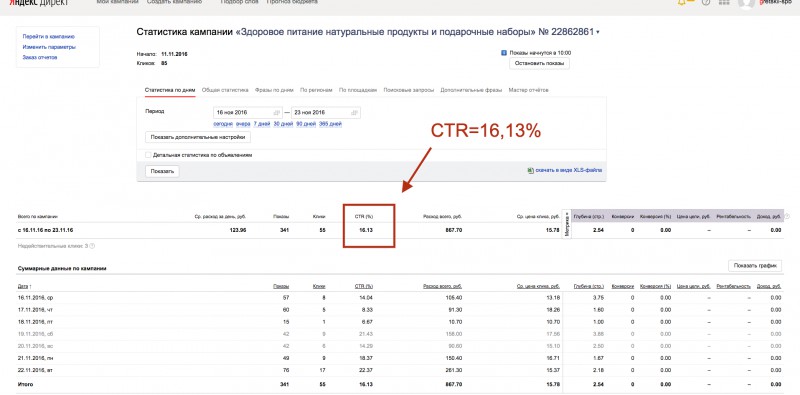Click "Показать дополнительные настройки" button
Image resolution: width=800 pixels, height=395 pixels.
(x=198, y=137)
